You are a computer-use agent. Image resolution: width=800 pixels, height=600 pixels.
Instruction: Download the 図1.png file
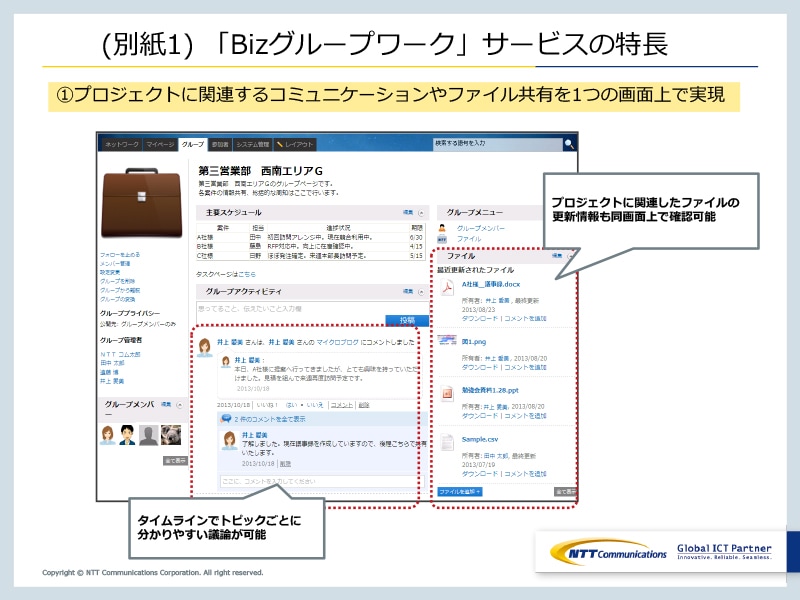coord(480,367)
